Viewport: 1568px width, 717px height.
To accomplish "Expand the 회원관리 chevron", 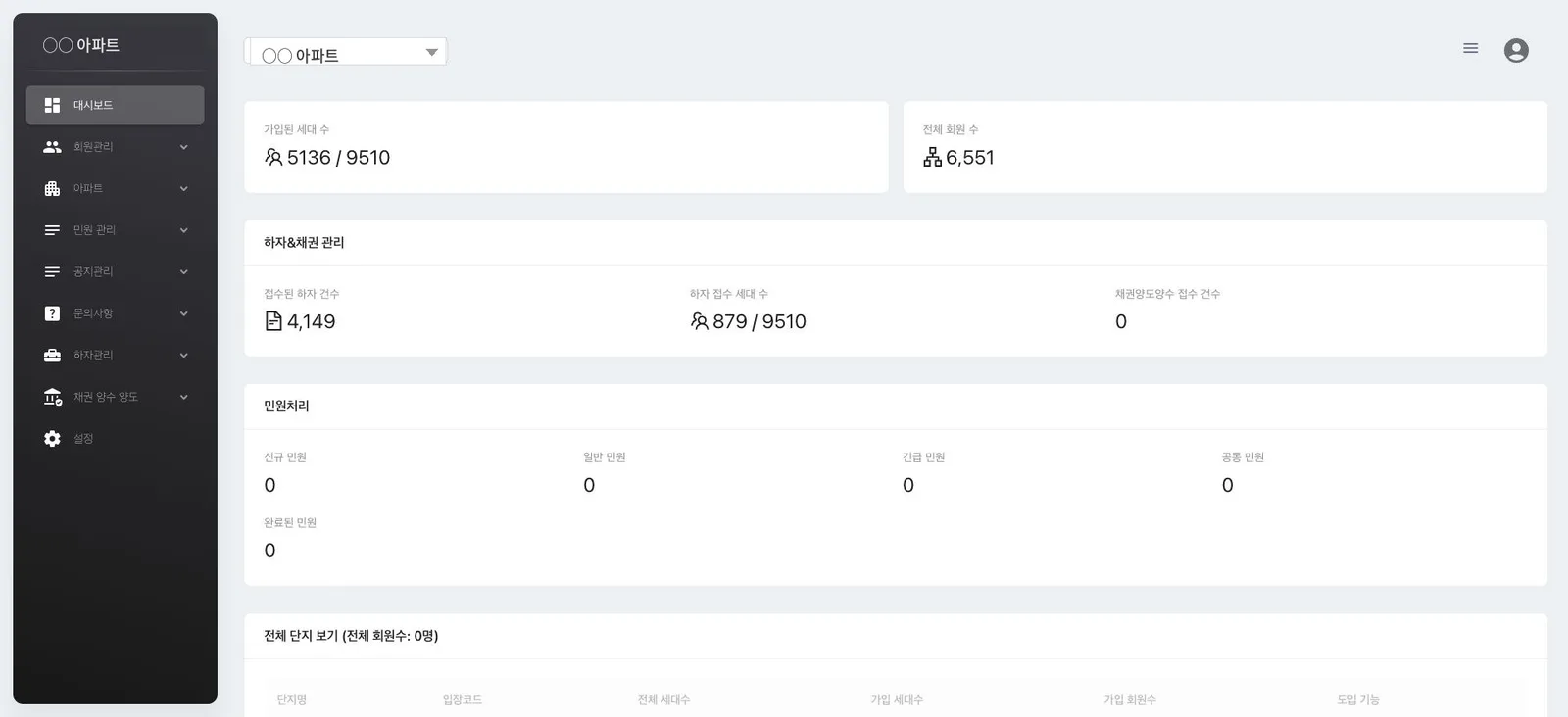I will coord(183,147).
